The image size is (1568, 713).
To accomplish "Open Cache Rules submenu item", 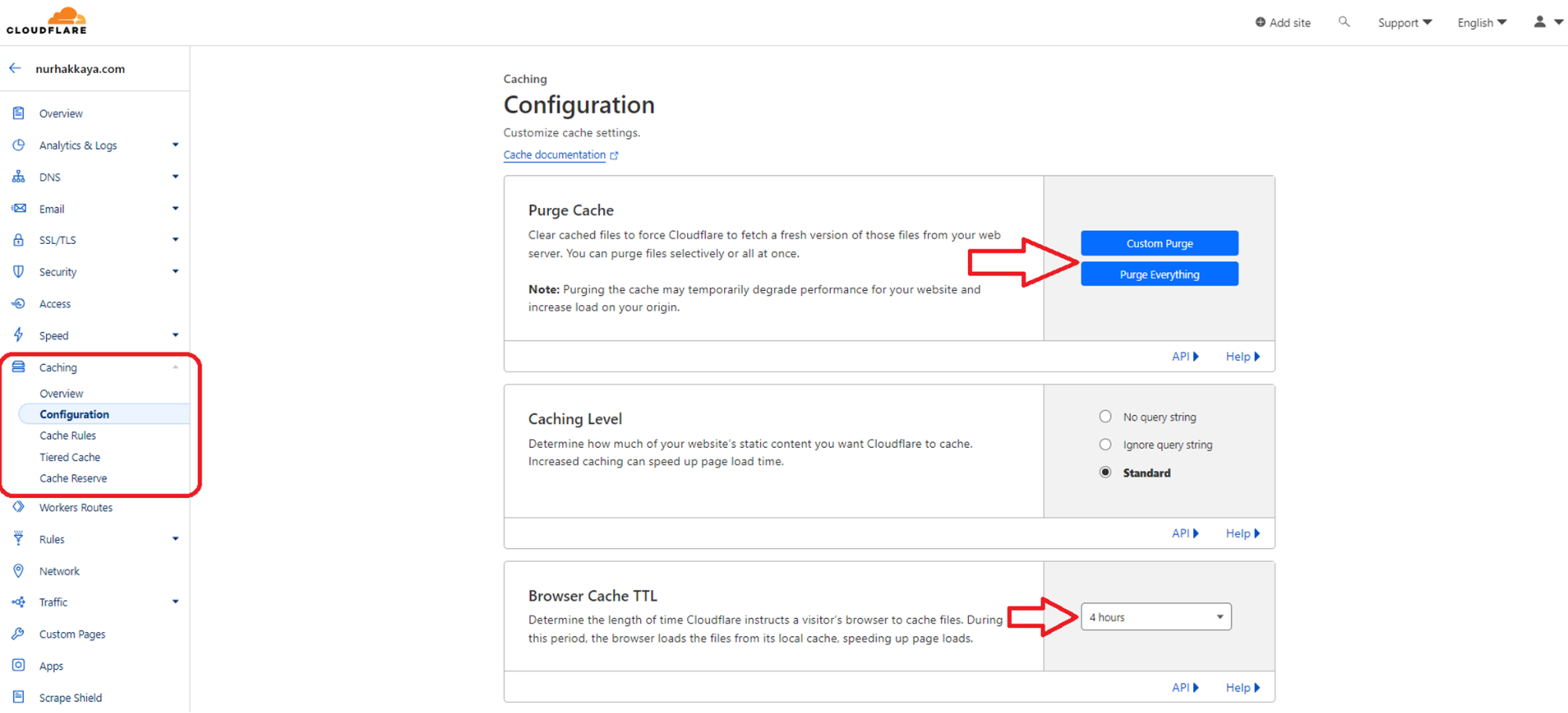I will 67,435.
